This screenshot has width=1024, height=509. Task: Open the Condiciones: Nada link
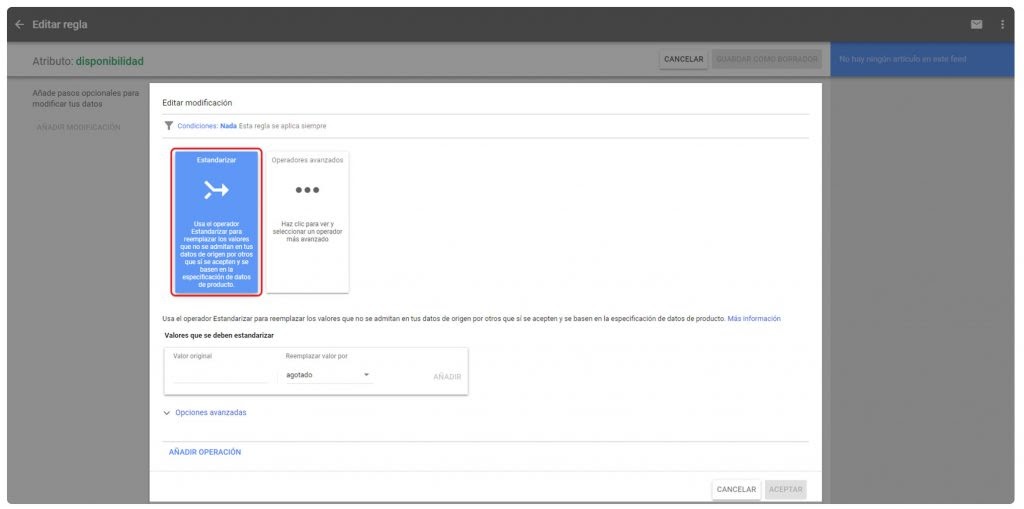pyautogui.click(x=207, y=126)
